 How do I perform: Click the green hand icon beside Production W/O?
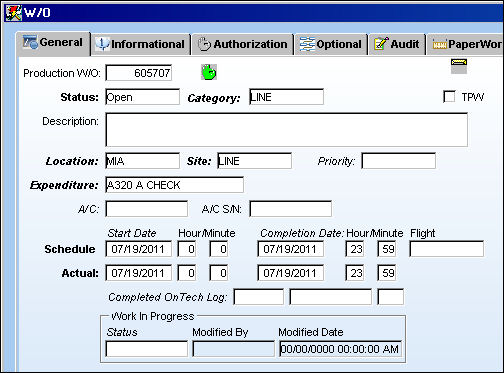point(209,72)
